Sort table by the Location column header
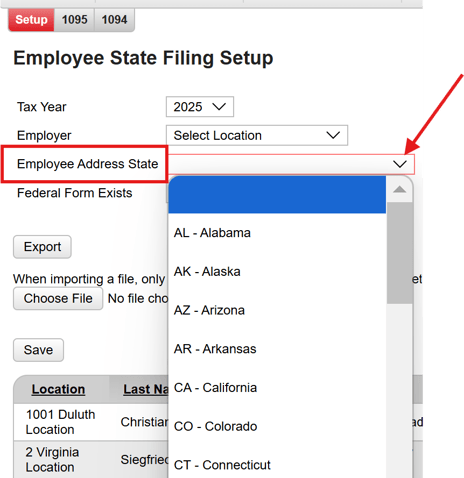This screenshot has height=478, width=464. click(x=58, y=389)
